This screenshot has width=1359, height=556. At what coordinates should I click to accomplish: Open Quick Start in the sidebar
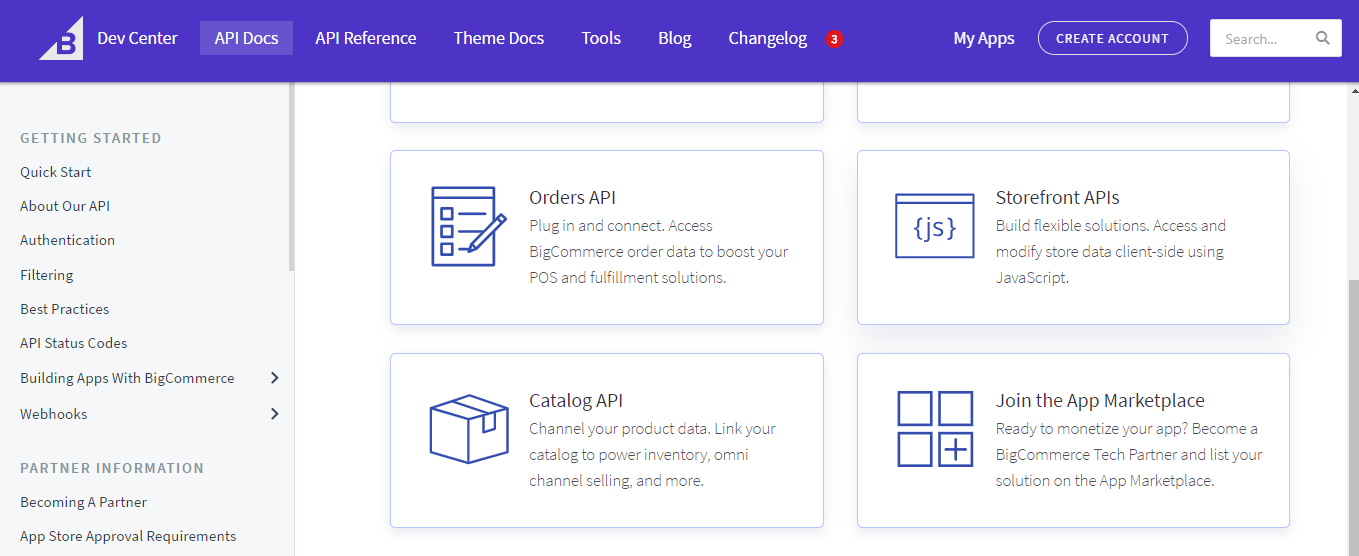click(x=56, y=172)
